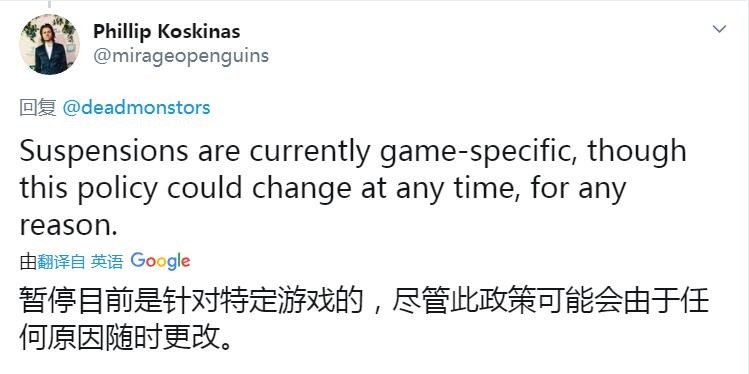Click the word reason. in the tweet

tap(68, 226)
